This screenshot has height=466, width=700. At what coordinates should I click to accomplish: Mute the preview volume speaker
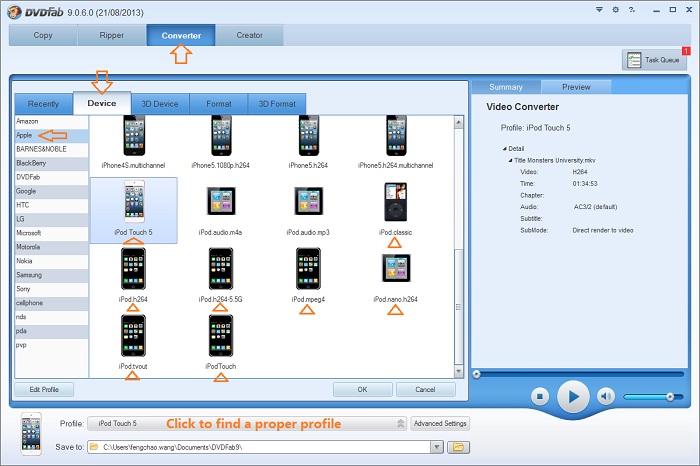[606, 396]
